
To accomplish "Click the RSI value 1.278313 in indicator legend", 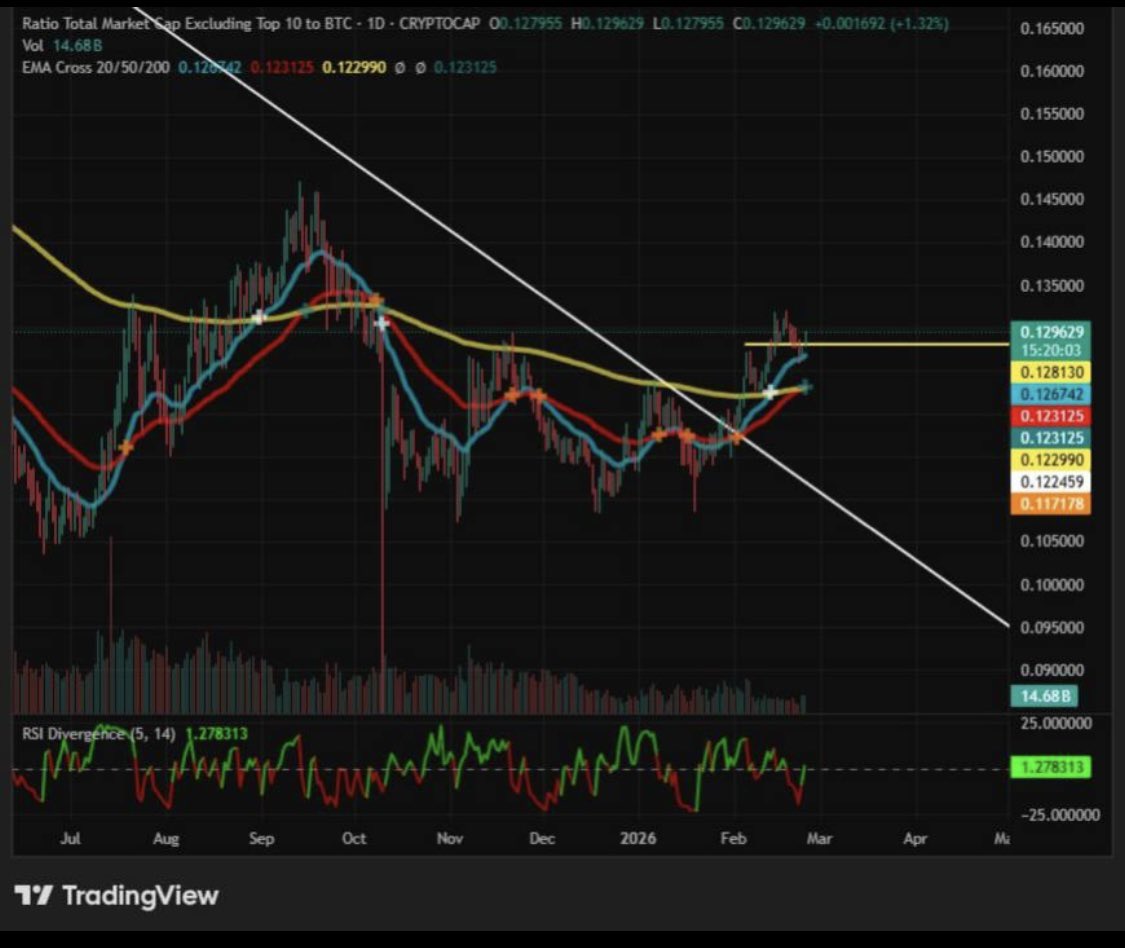I will [x=217, y=733].
